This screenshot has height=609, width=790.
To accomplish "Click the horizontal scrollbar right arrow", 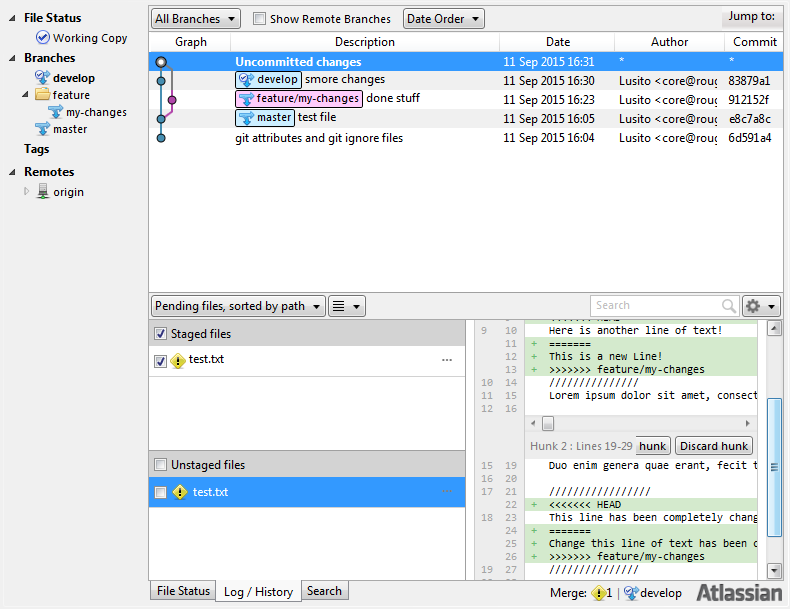I will pos(748,423).
